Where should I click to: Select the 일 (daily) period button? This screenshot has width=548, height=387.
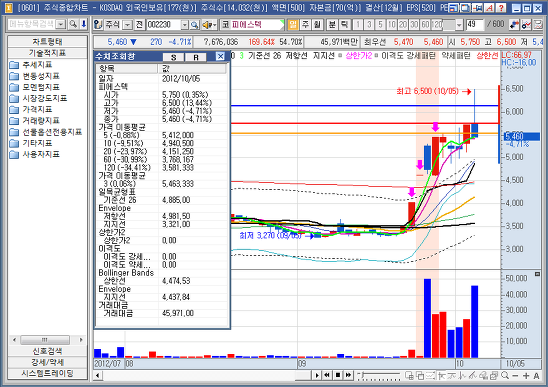click(293, 24)
